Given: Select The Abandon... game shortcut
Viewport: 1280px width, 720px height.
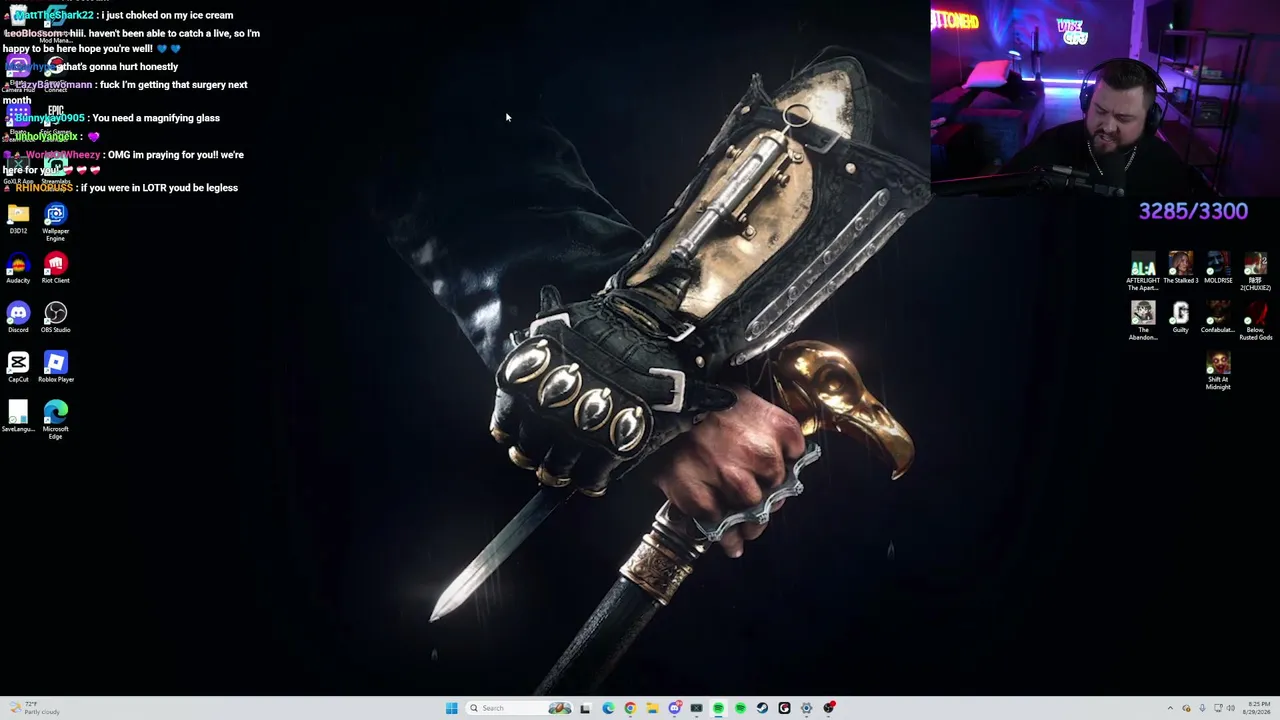Looking at the screenshot, I should click(1143, 321).
